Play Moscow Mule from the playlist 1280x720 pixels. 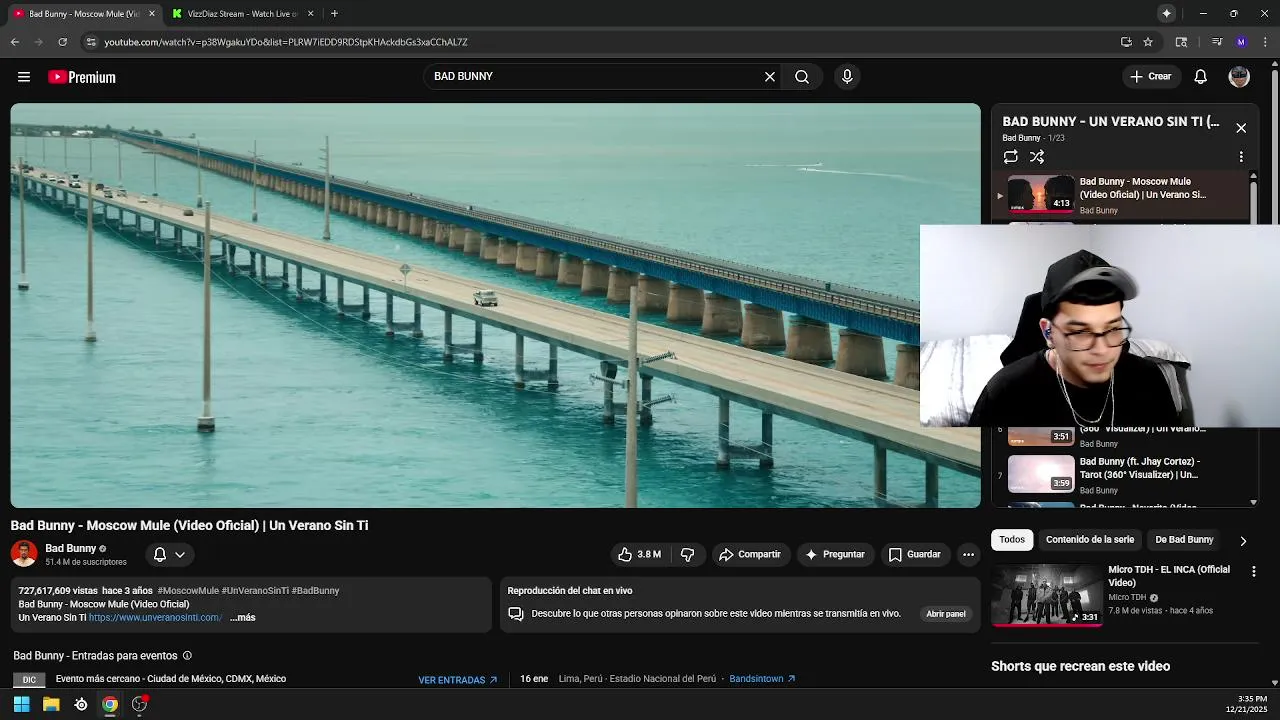coord(1120,195)
